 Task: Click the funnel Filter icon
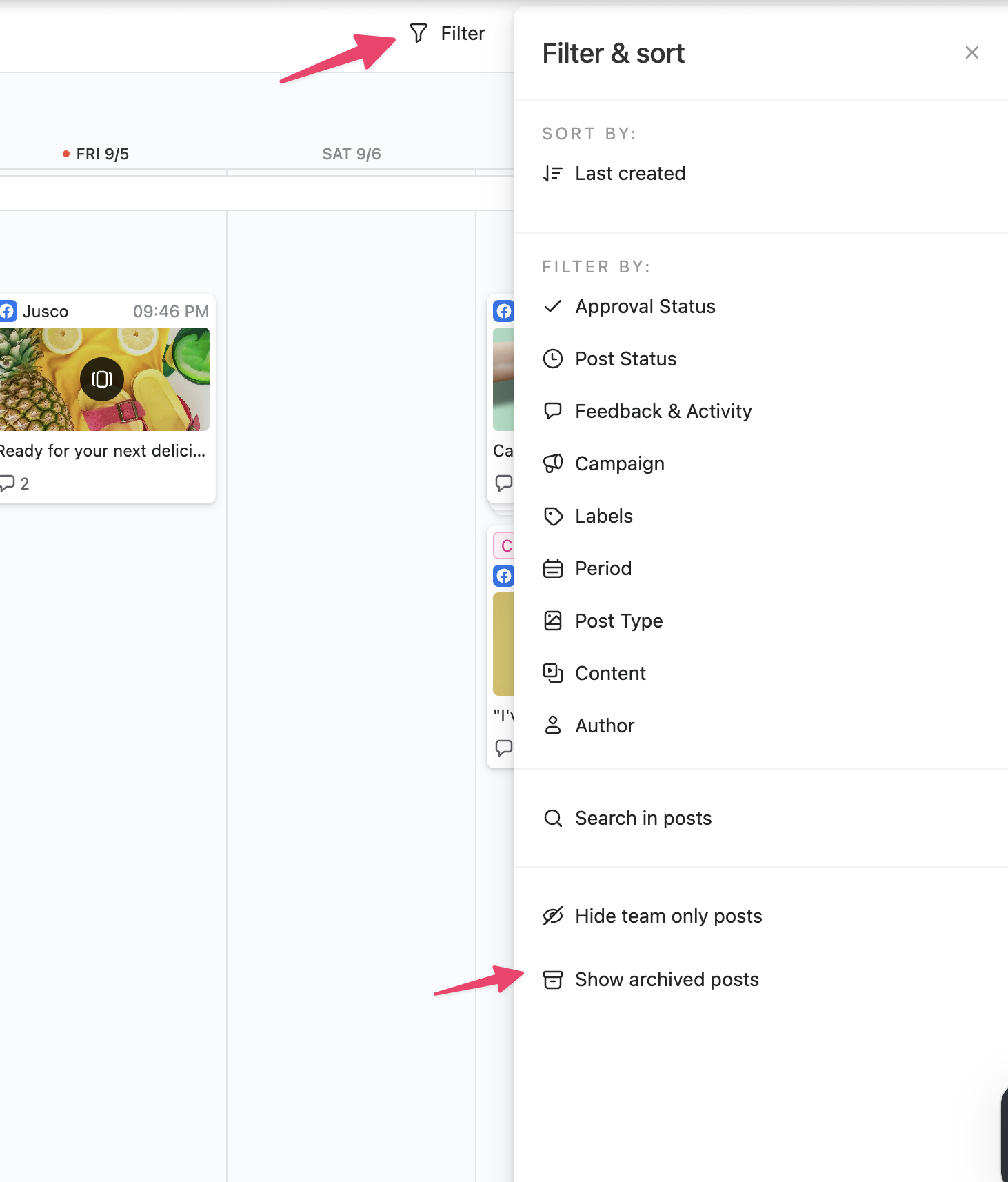(419, 33)
